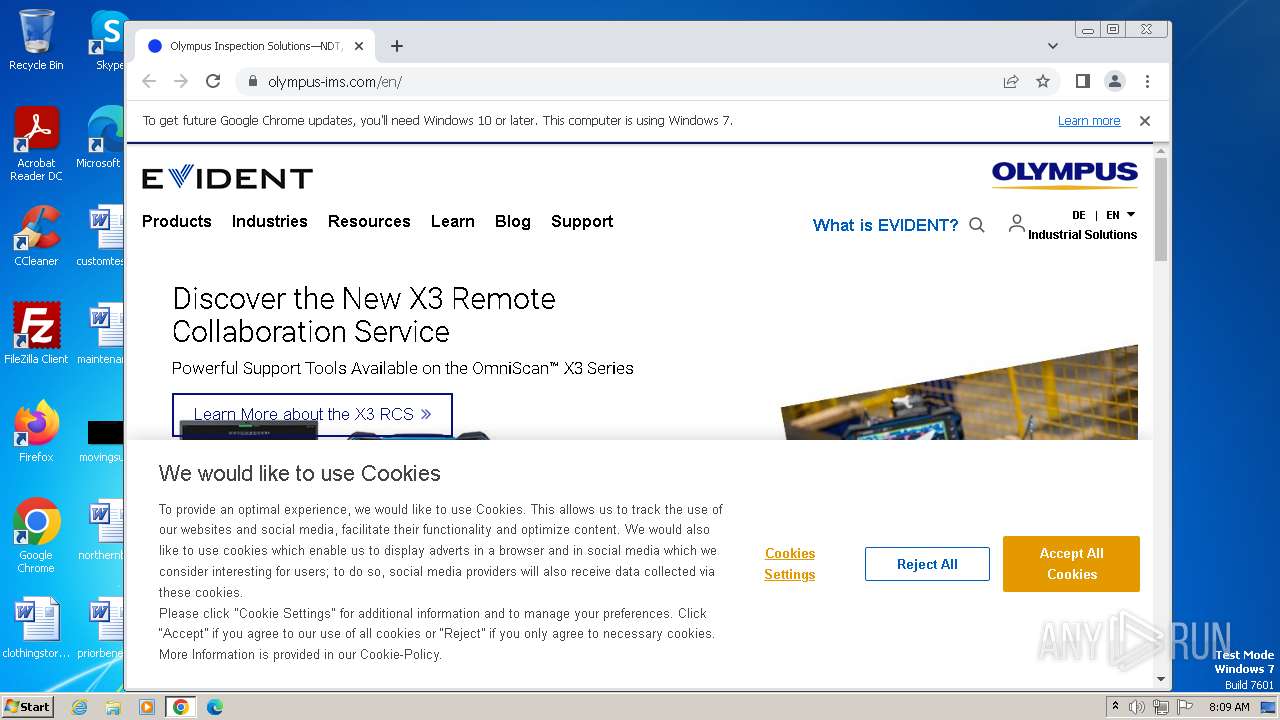This screenshot has height=720, width=1280.
Task: Bookmark this page with the star icon
Action: pyautogui.click(x=1043, y=81)
